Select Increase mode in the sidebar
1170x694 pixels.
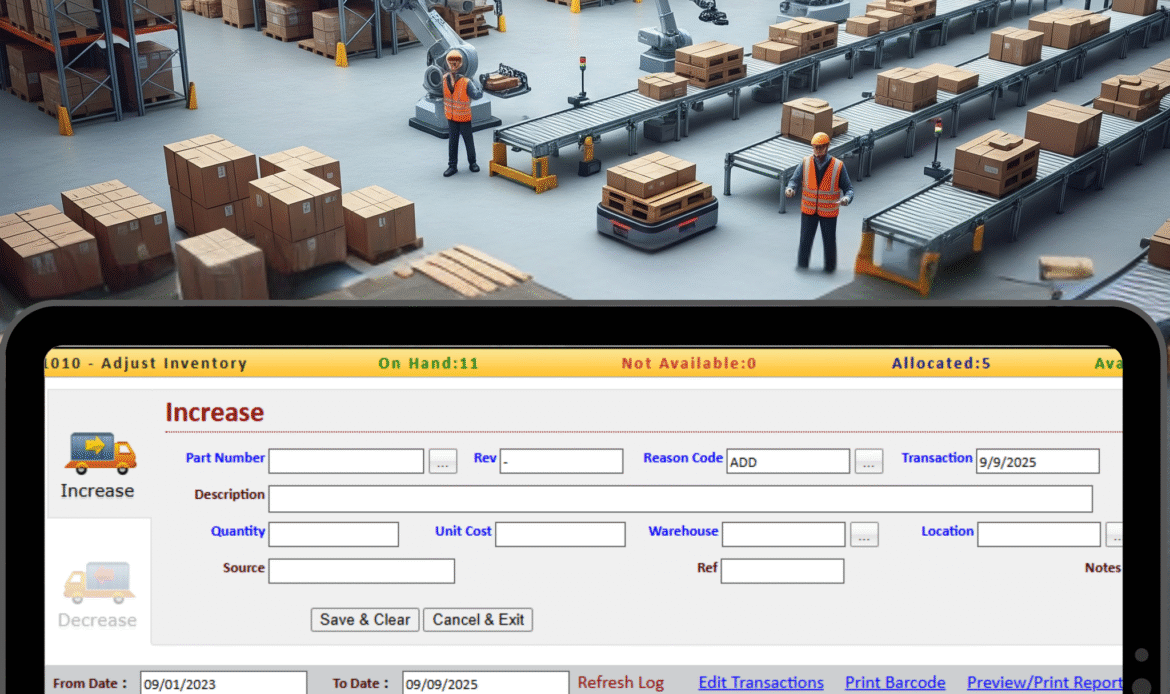(x=96, y=465)
